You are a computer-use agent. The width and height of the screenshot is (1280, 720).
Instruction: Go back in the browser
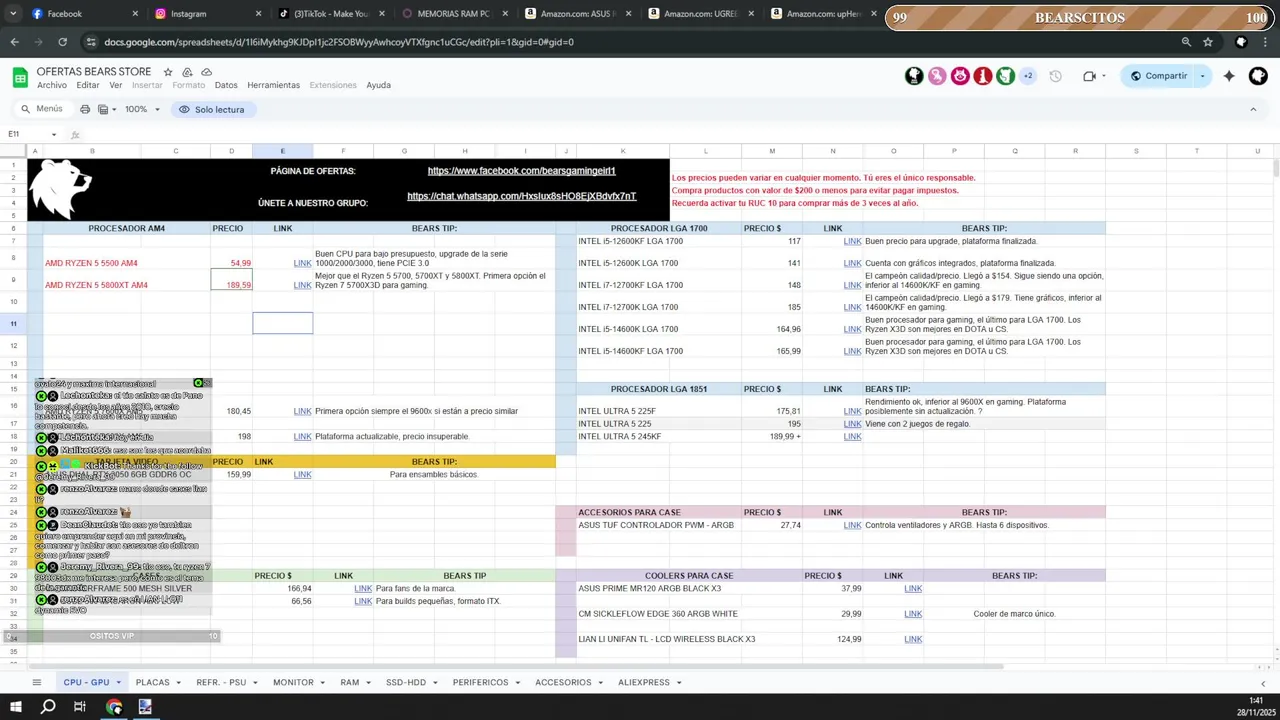click(14, 42)
